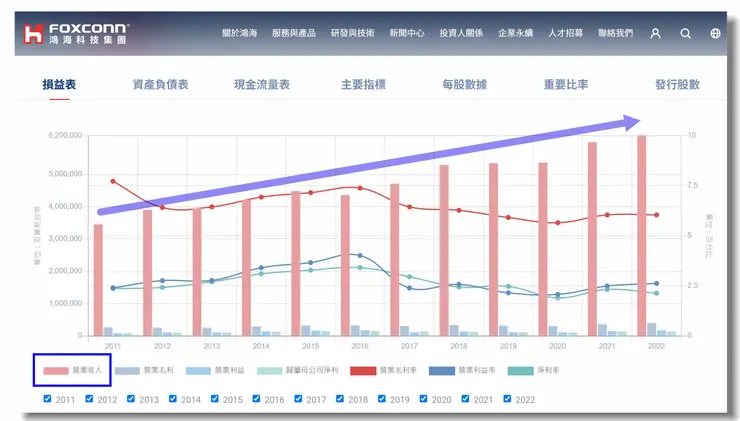Click the 2016 revenue bar
740x421 pixels.
pyautogui.click(x=345, y=265)
